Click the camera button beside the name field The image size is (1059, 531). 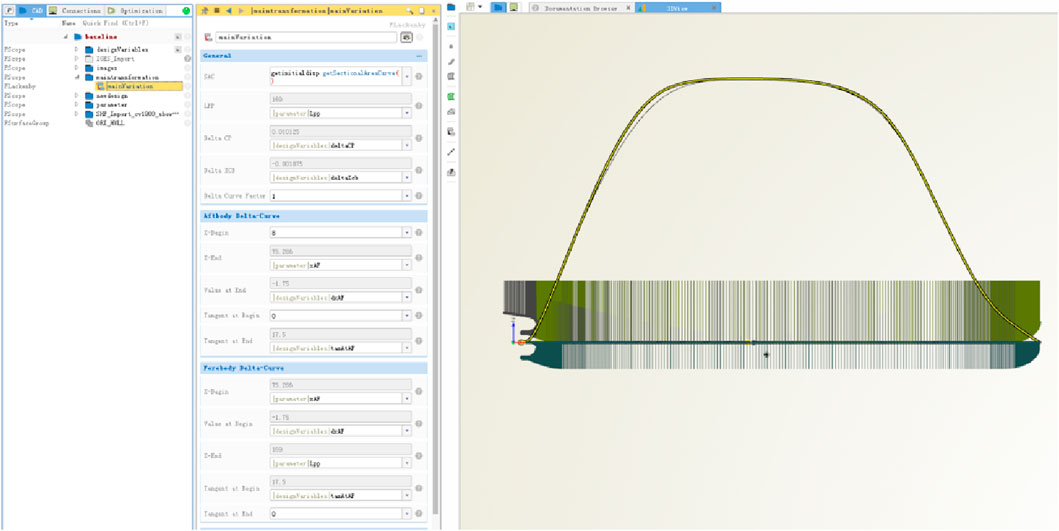pos(407,37)
